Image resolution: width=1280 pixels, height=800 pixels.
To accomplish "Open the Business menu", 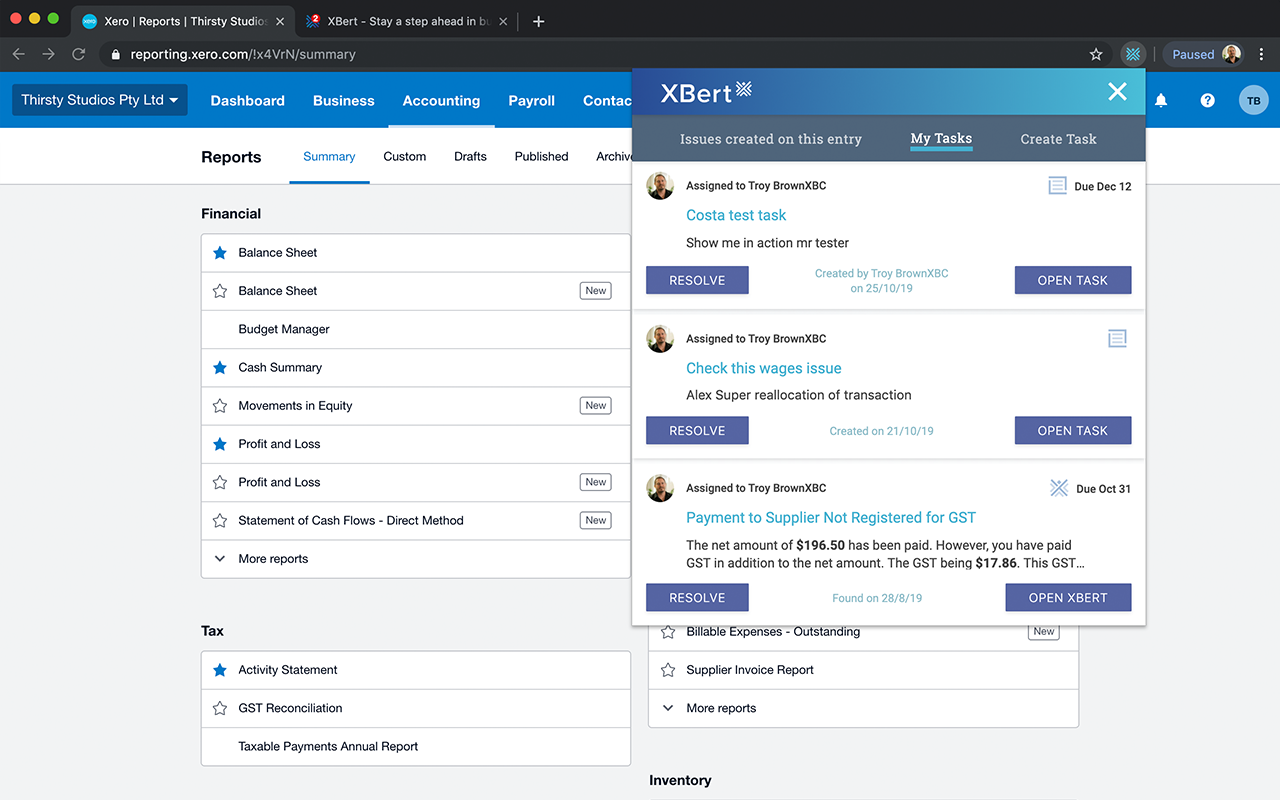I will coord(343,100).
